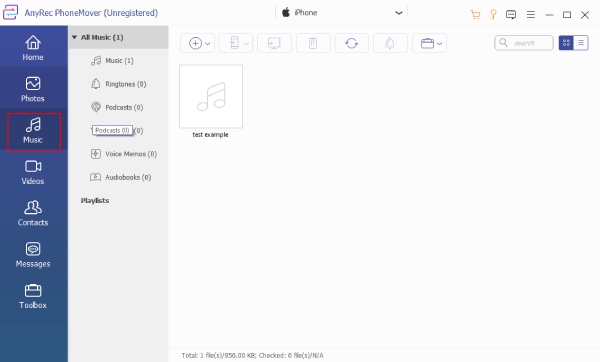Open the toolbox briefcase toolbar icon
This screenshot has width=600, height=362.
427,43
